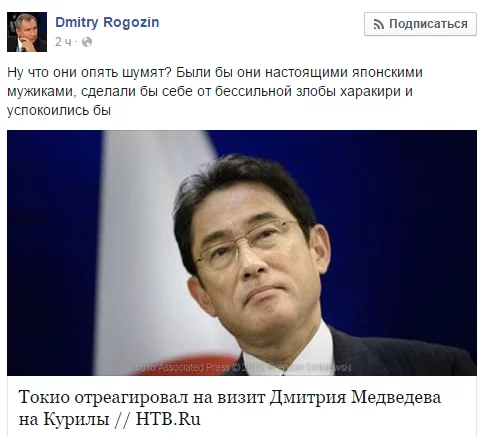The width and height of the screenshot is (483, 437).
Task: Click the final post line "успокоились бы"
Action: click(x=59, y=110)
